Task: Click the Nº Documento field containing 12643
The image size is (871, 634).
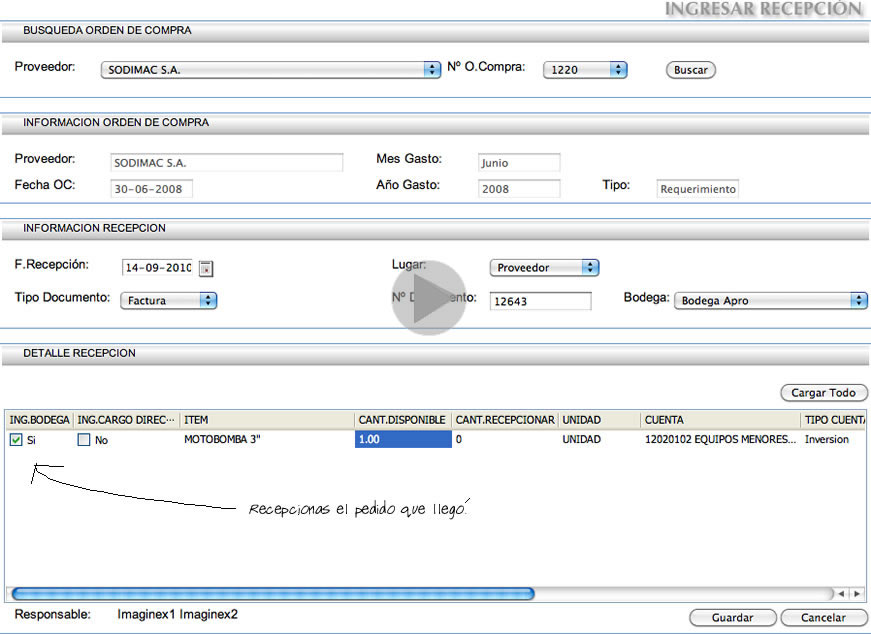Action: pyautogui.click(x=540, y=301)
